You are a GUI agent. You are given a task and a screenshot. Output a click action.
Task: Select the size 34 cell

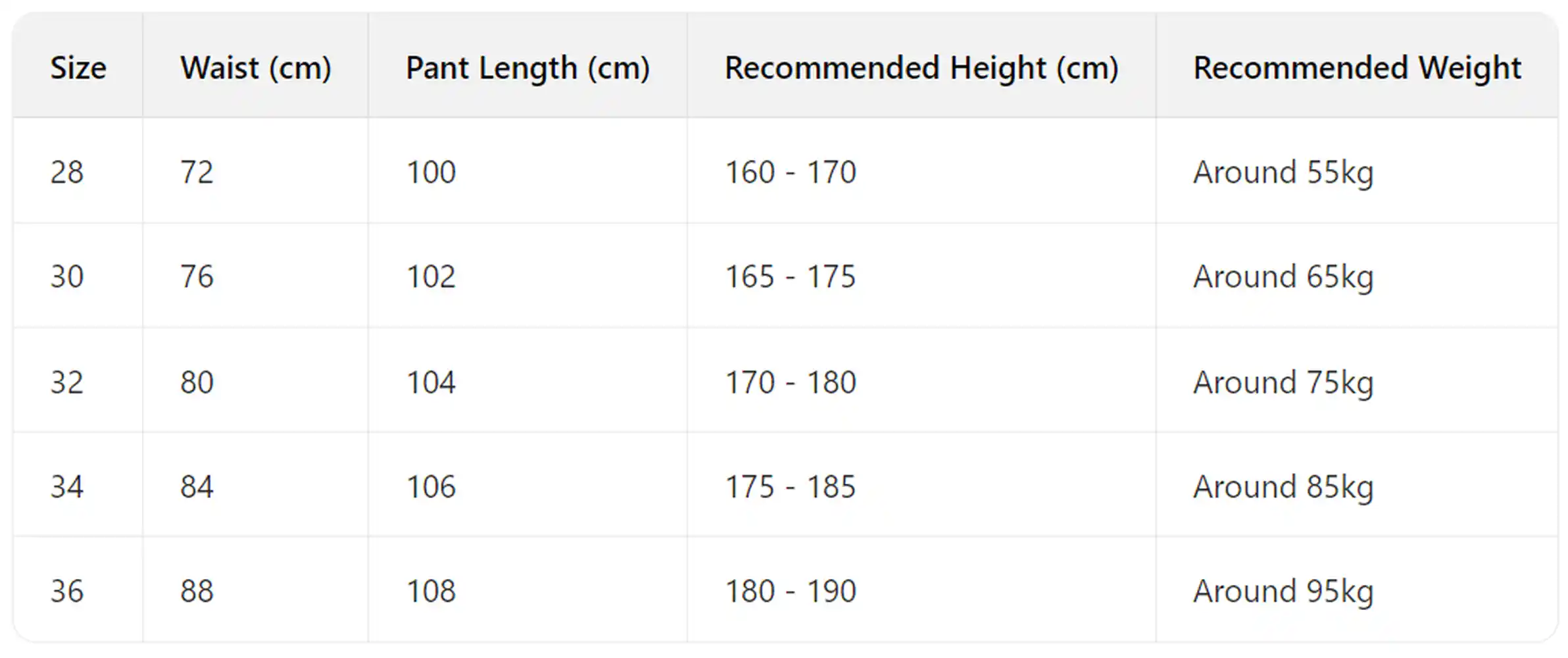67,487
